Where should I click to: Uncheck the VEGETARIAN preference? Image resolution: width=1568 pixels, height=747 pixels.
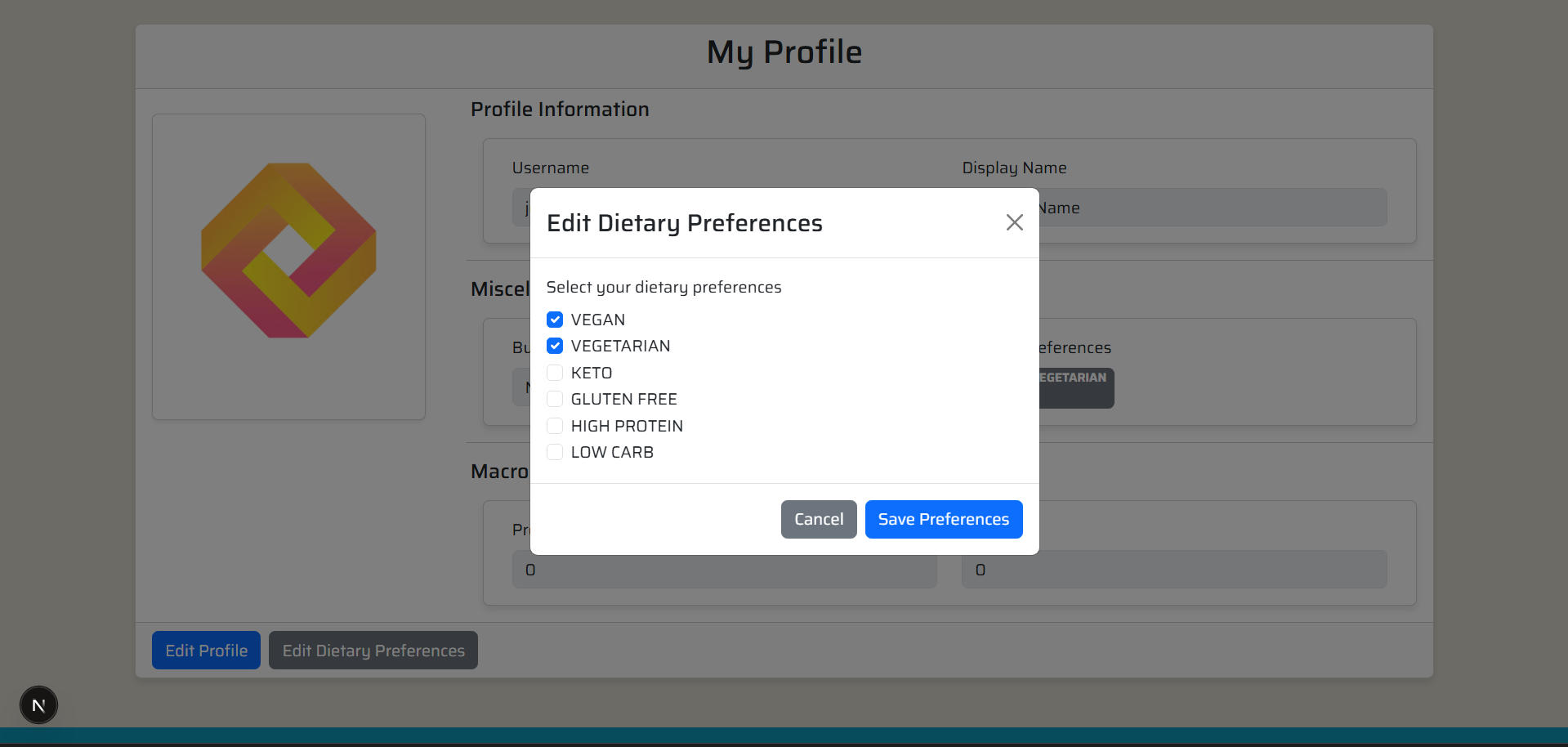click(555, 346)
